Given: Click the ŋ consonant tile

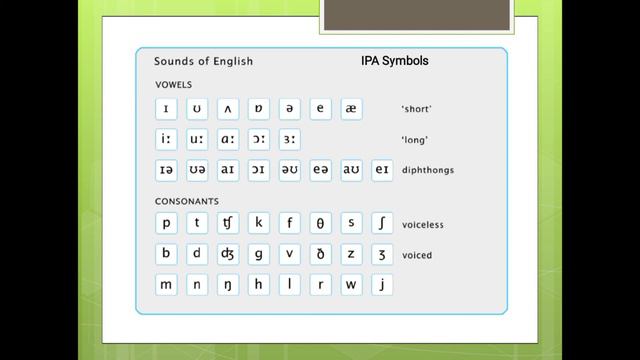Looking at the screenshot, I should [228, 284].
